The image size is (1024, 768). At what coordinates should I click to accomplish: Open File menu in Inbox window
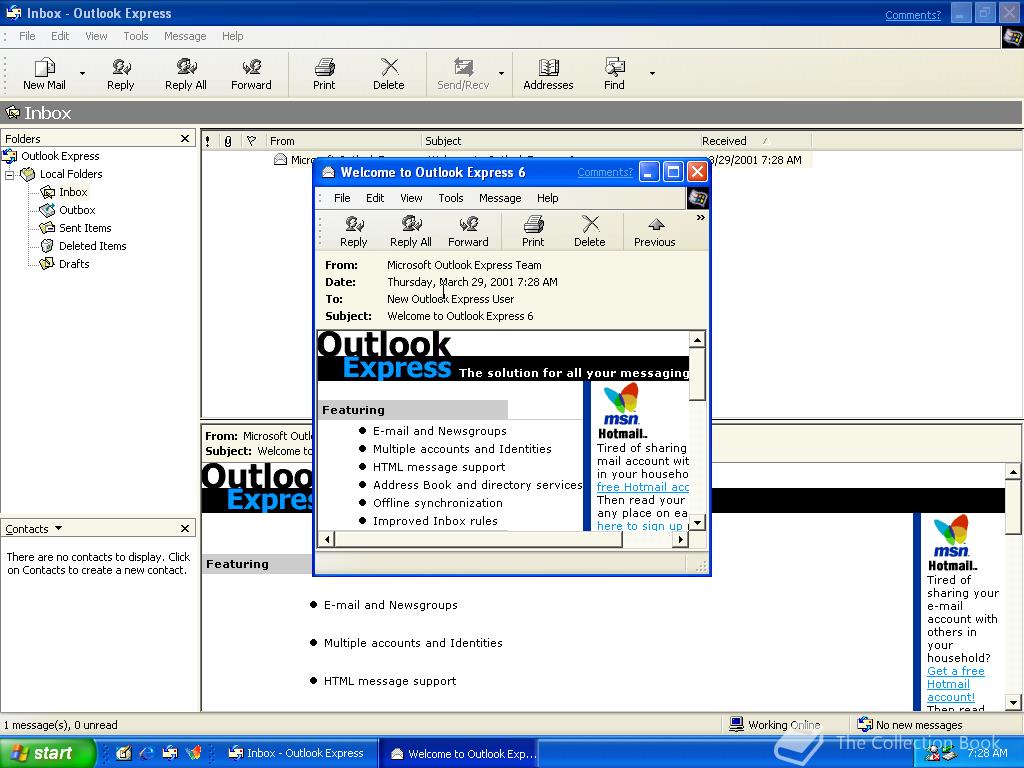(27, 36)
